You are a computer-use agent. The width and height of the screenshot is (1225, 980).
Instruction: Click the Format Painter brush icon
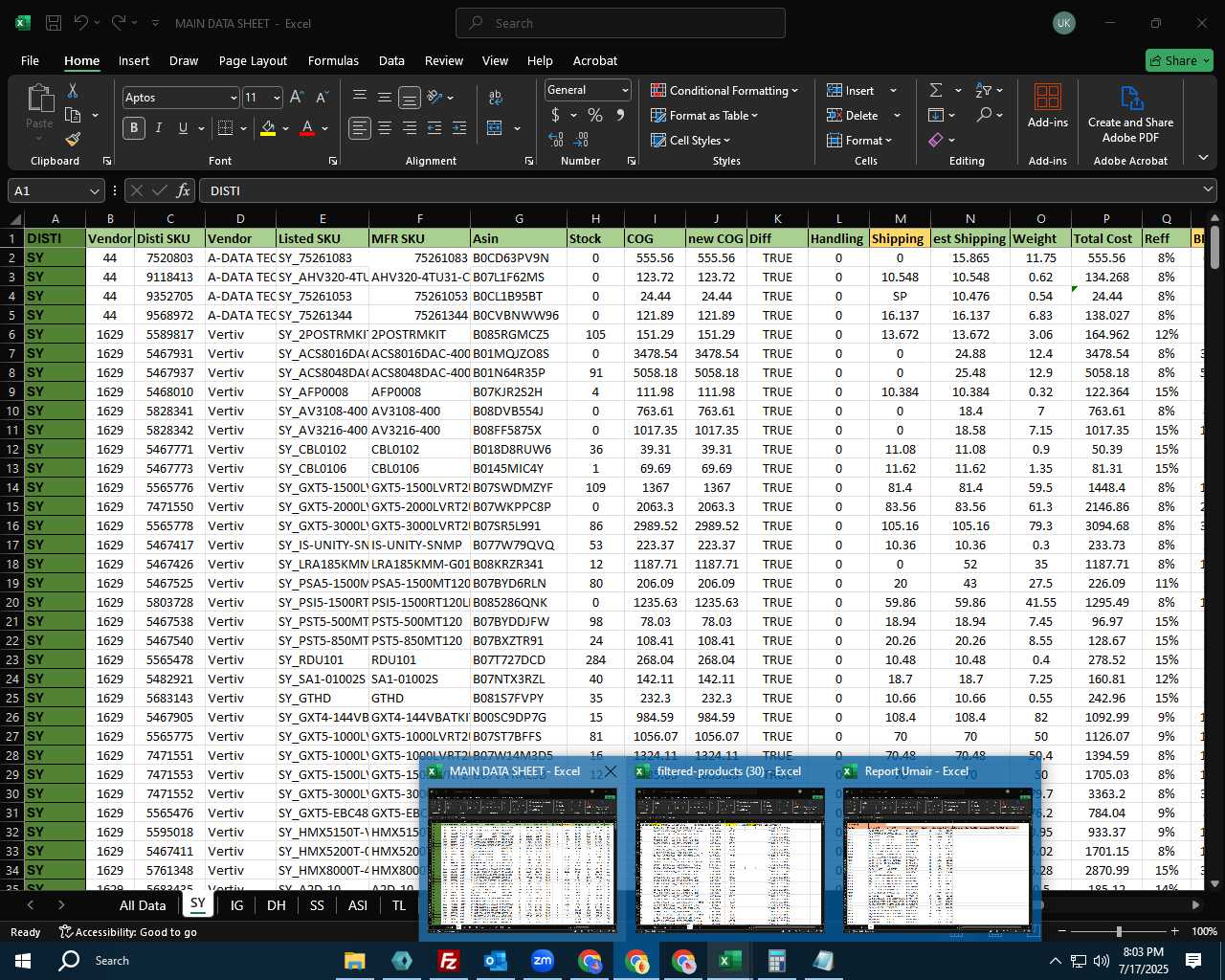click(x=73, y=140)
